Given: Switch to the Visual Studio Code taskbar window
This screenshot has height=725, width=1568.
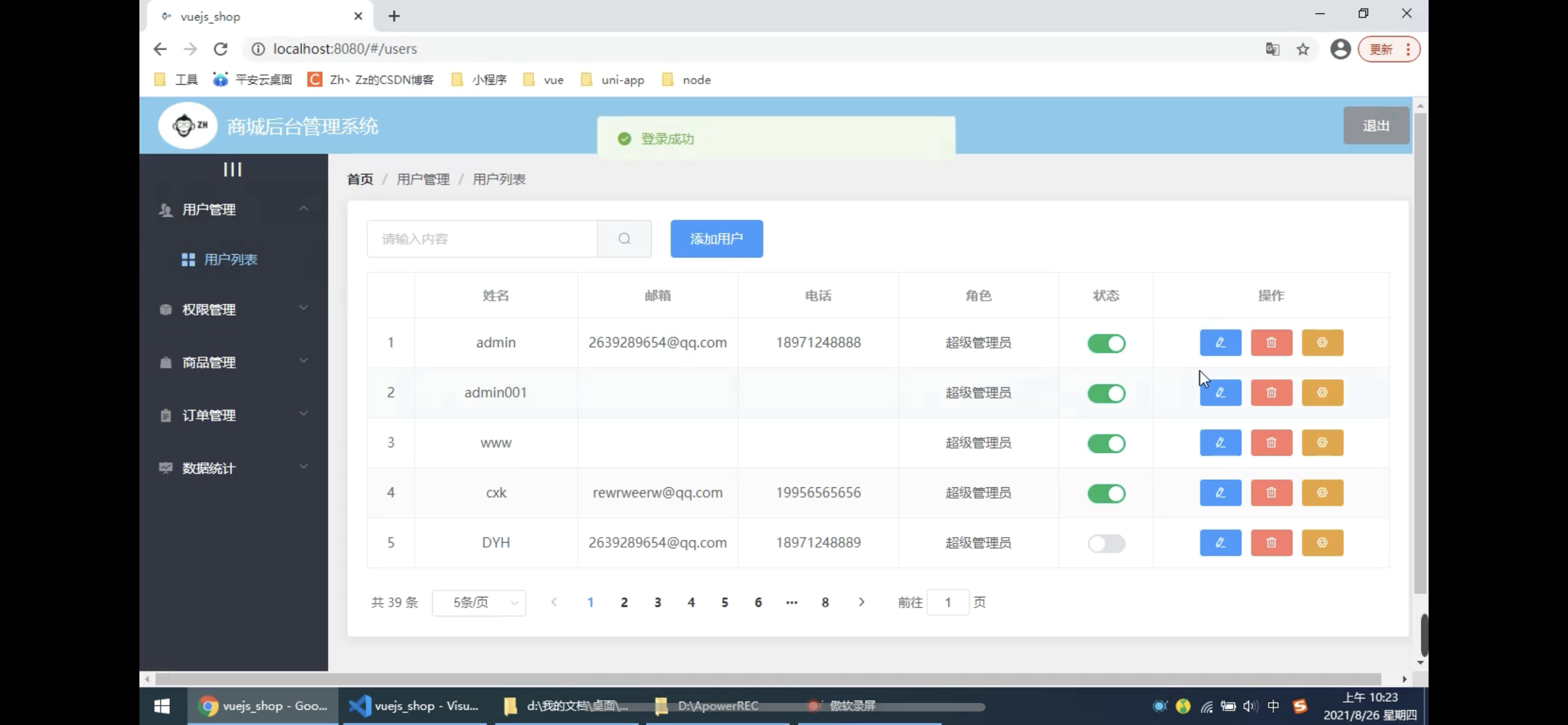Looking at the screenshot, I should pos(414,706).
